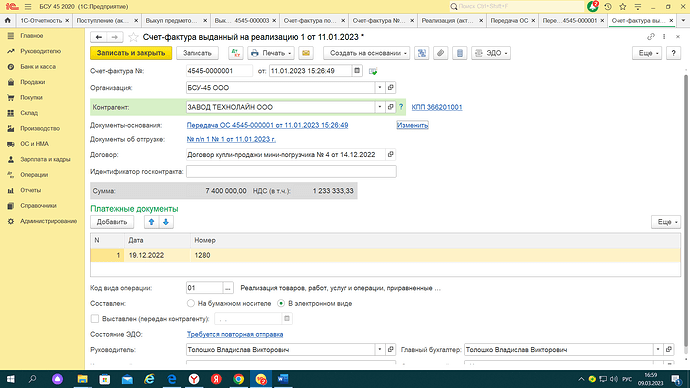Screen dimensions: 690x388
Task: Open the Создать на основании dropdown
Action: click(367, 53)
